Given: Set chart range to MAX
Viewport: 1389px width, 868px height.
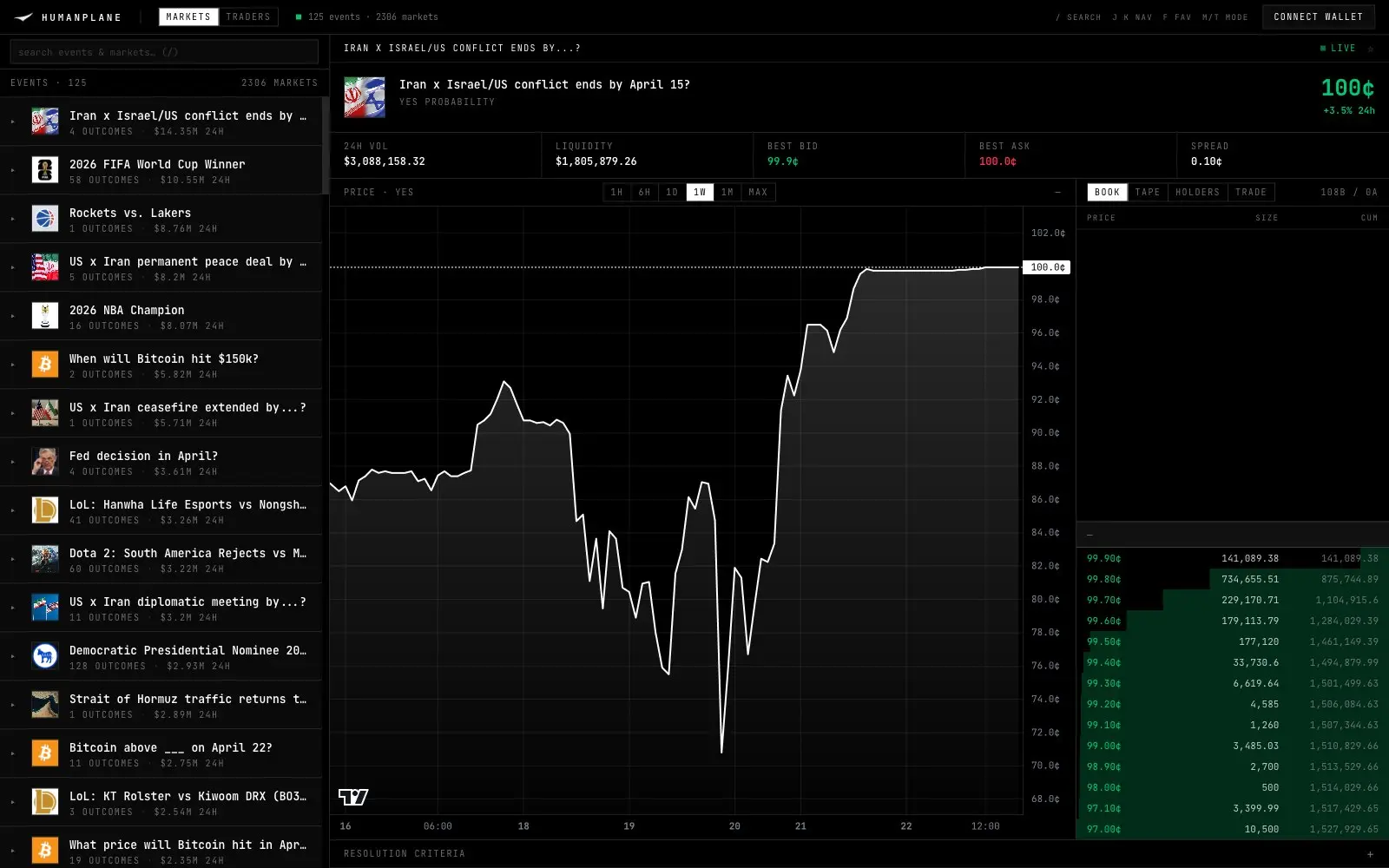Looking at the screenshot, I should click(759, 193).
